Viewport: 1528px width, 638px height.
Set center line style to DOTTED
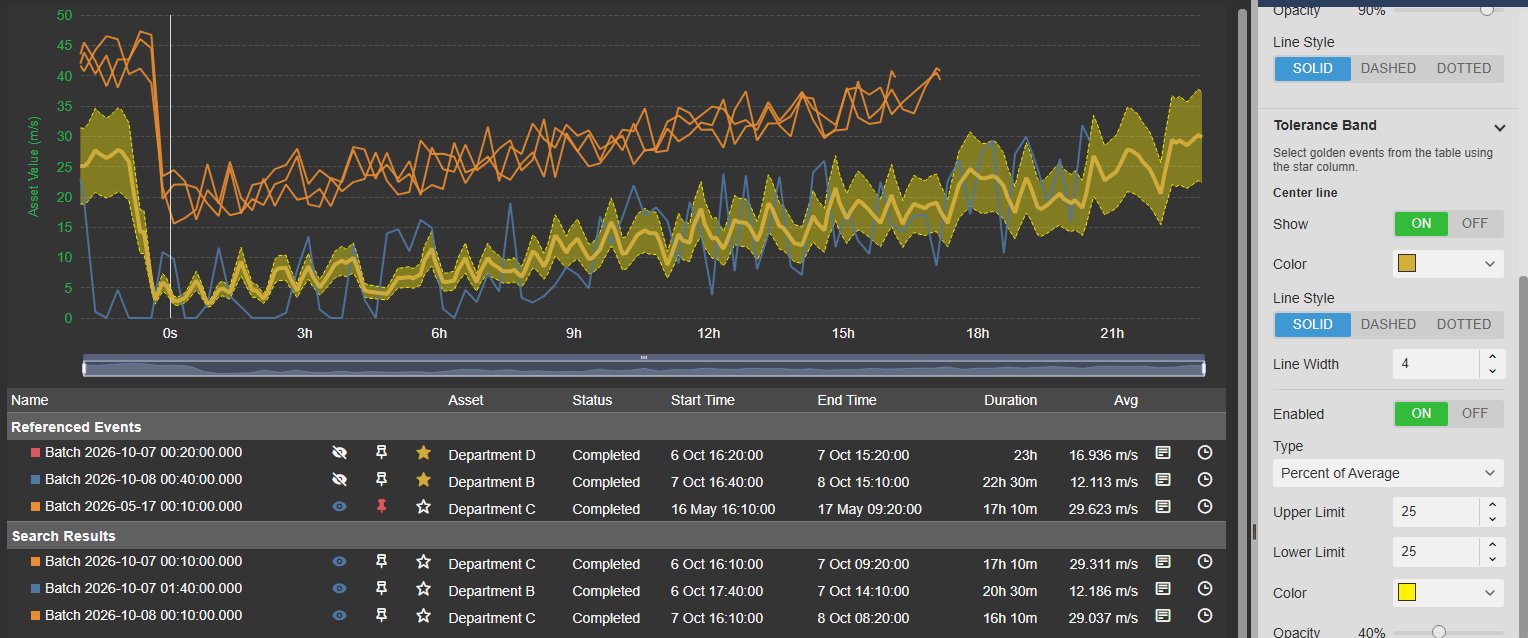[x=1464, y=324]
